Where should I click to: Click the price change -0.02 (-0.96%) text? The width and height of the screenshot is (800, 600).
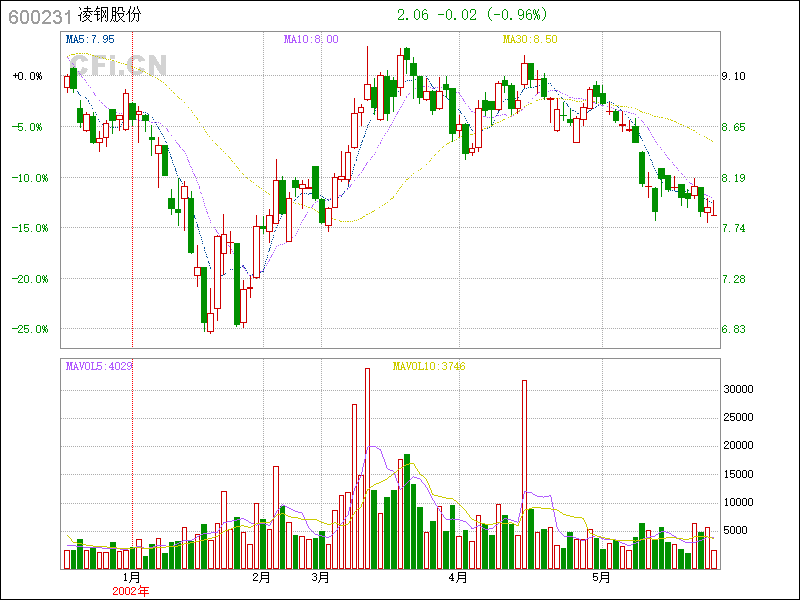(x=489, y=15)
